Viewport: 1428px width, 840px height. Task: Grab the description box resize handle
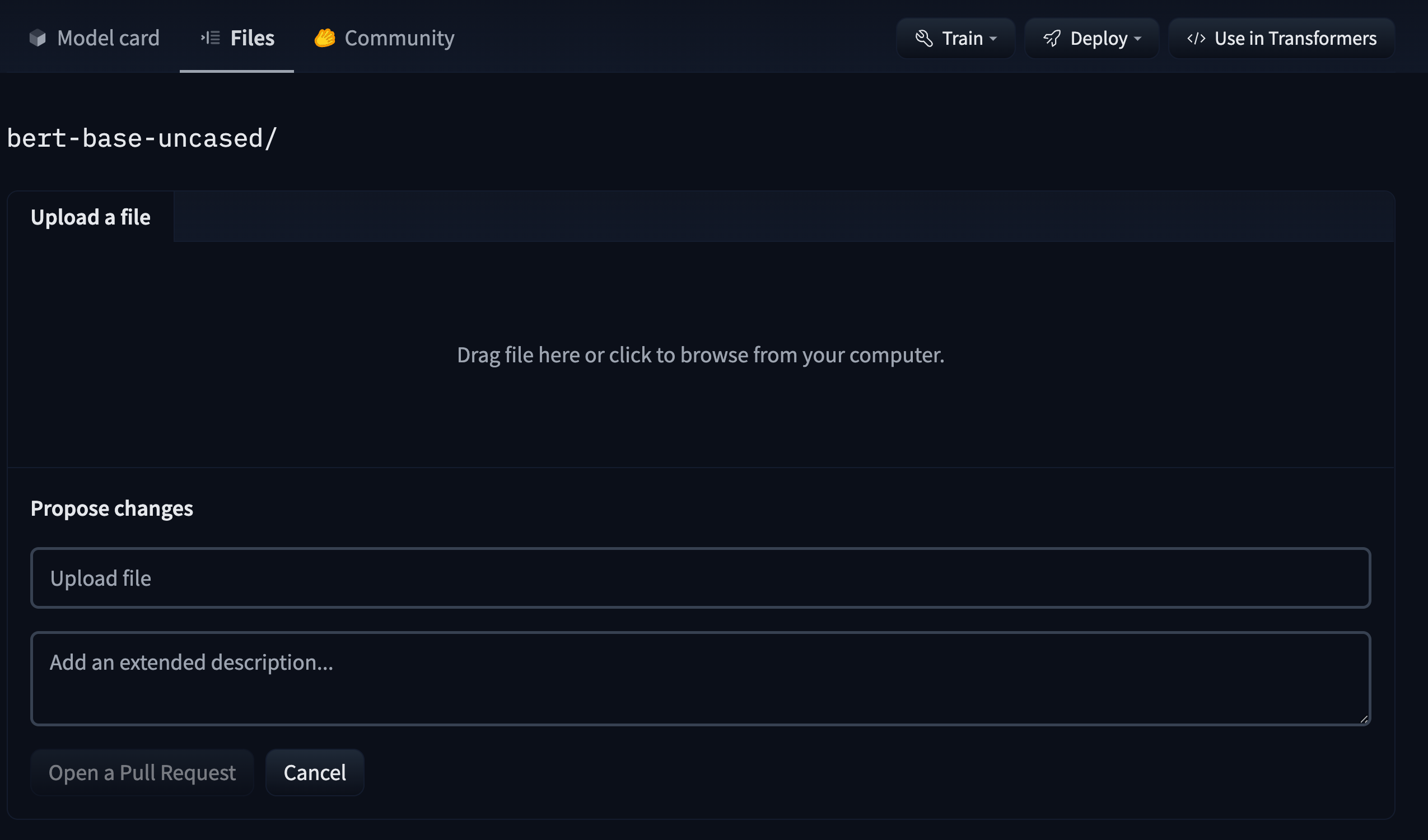(1364, 719)
